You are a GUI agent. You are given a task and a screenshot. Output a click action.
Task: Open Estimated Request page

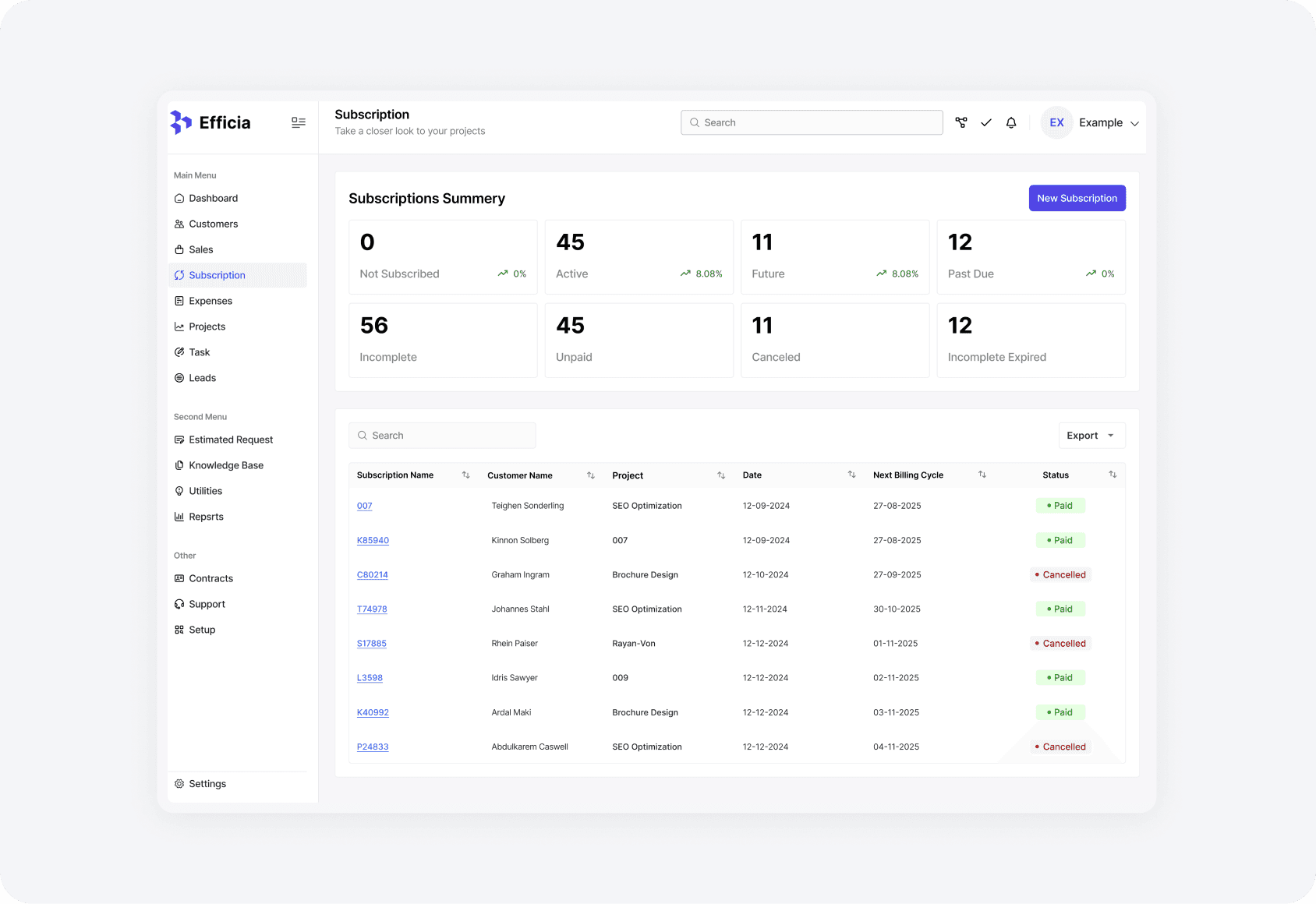click(237, 440)
